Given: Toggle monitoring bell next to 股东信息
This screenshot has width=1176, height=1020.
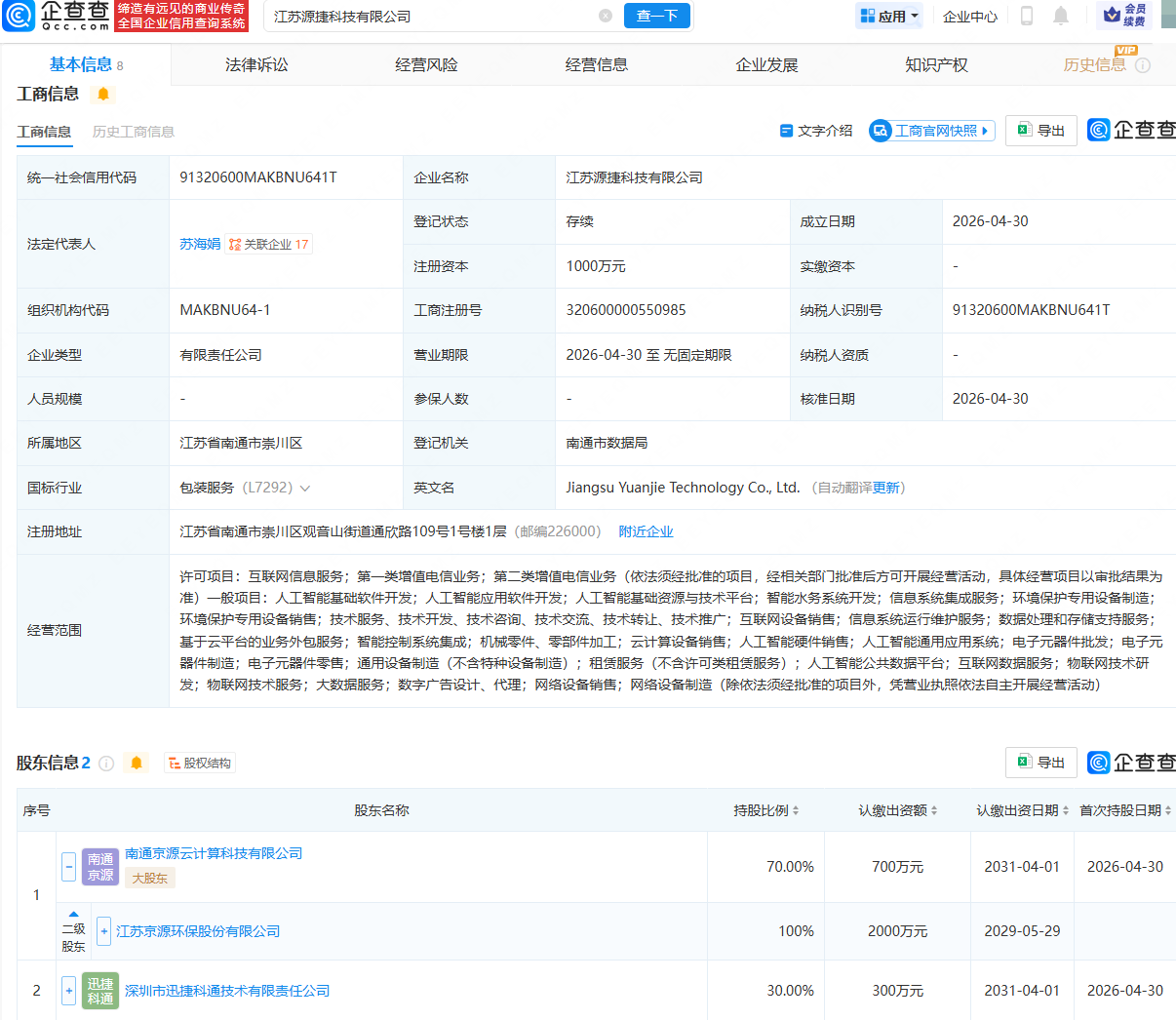Looking at the screenshot, I should tap(137, 763).
